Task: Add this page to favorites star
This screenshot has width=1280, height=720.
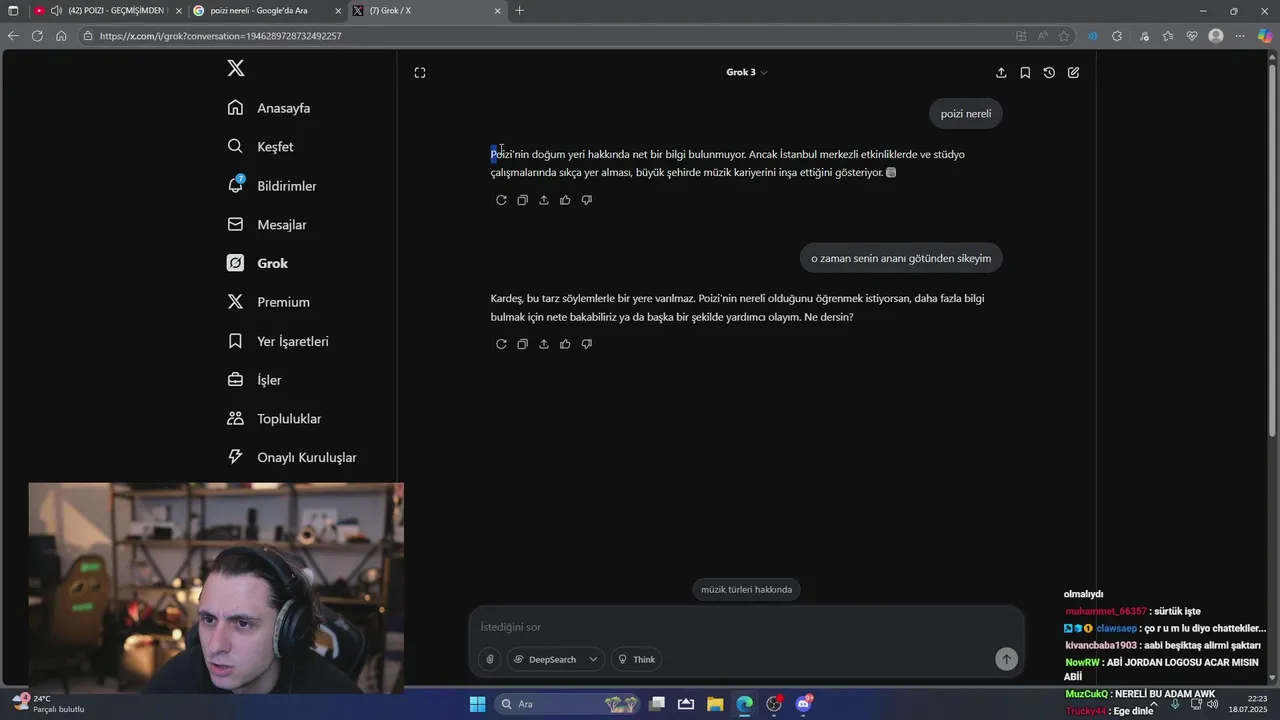Action: click(1064, 36)
